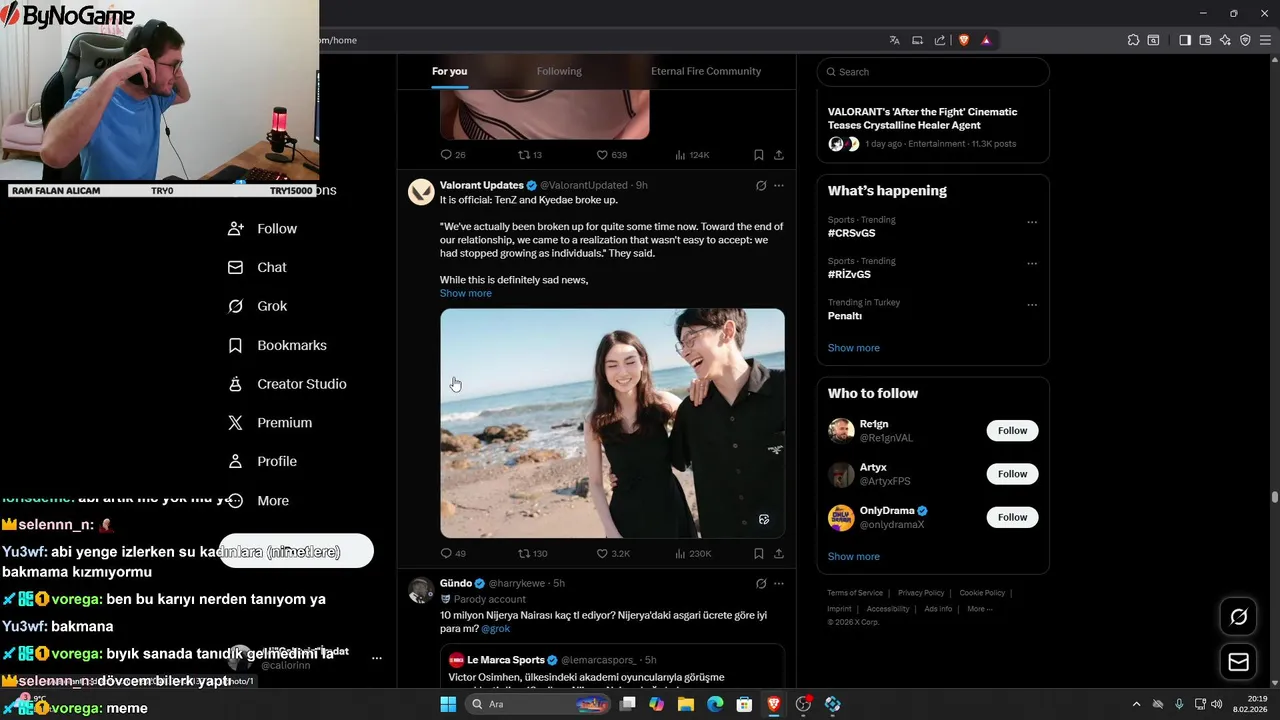The image size is (1280, 720).
Task: Follow the OnlyDrama account
Action: pos(1012,517)
